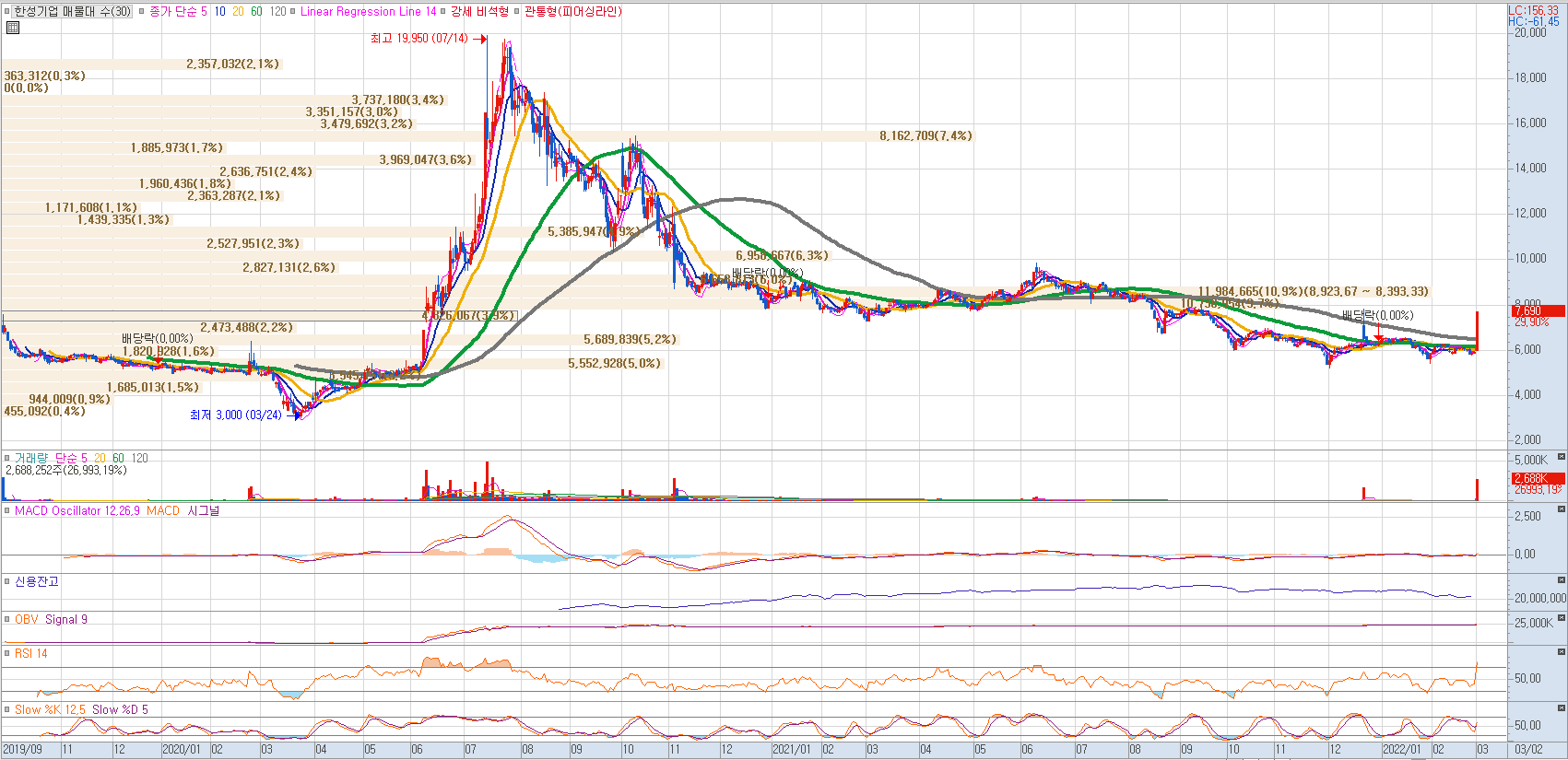Select the price 10-day moving average label

coord(219,12)
